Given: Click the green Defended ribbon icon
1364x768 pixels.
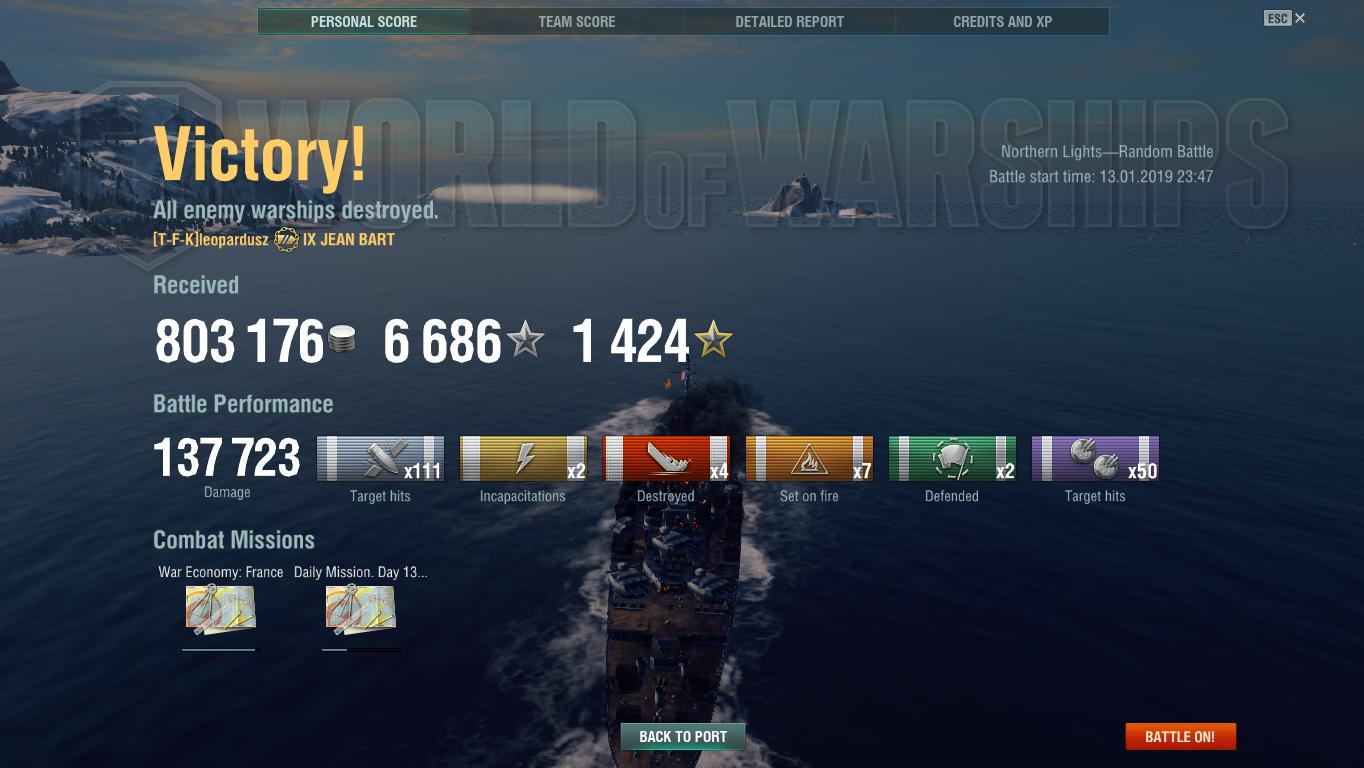Looking at the screenshot, I should [952, 459].
